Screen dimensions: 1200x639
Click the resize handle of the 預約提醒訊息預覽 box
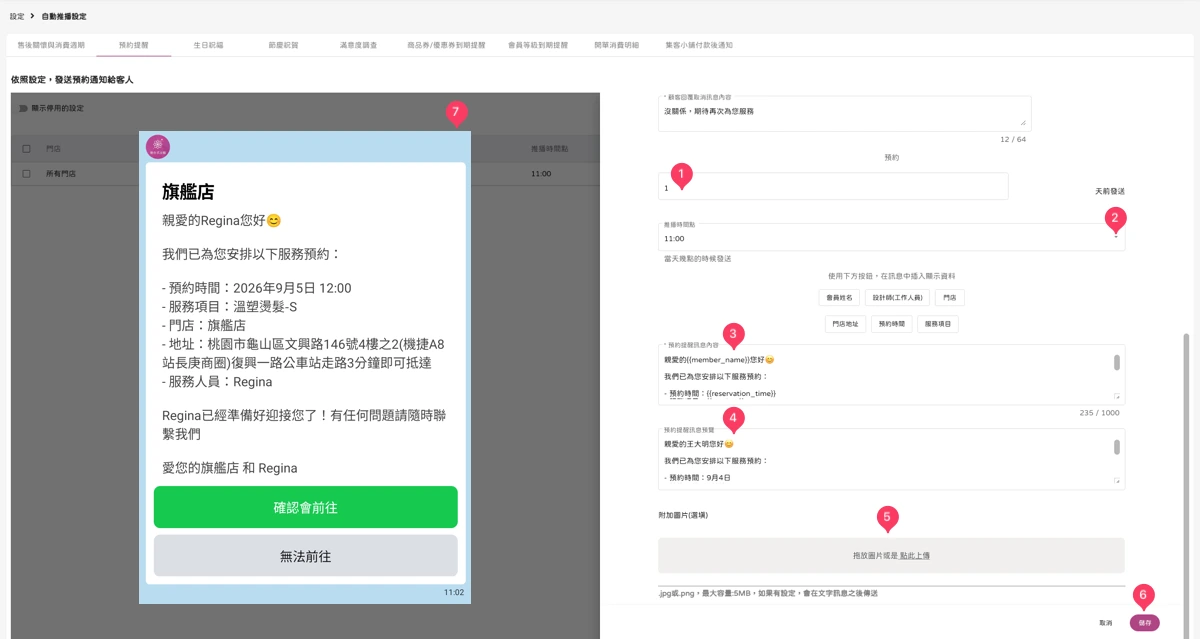(1118, 481)
